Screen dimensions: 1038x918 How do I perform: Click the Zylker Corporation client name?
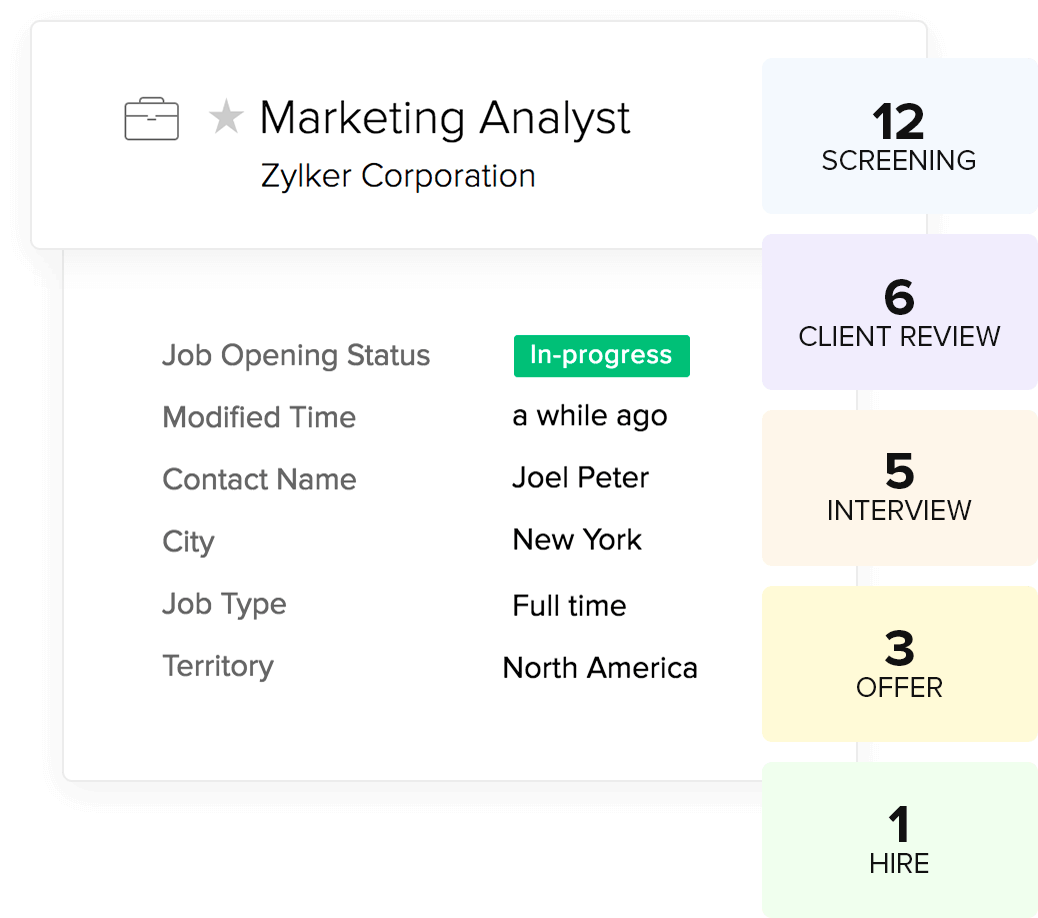point(398,176)
